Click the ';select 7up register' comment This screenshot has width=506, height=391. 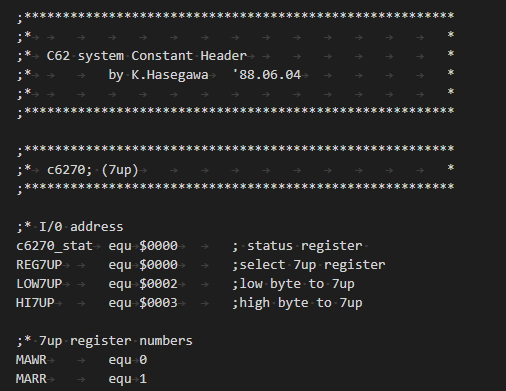click(x=309, y=265)
